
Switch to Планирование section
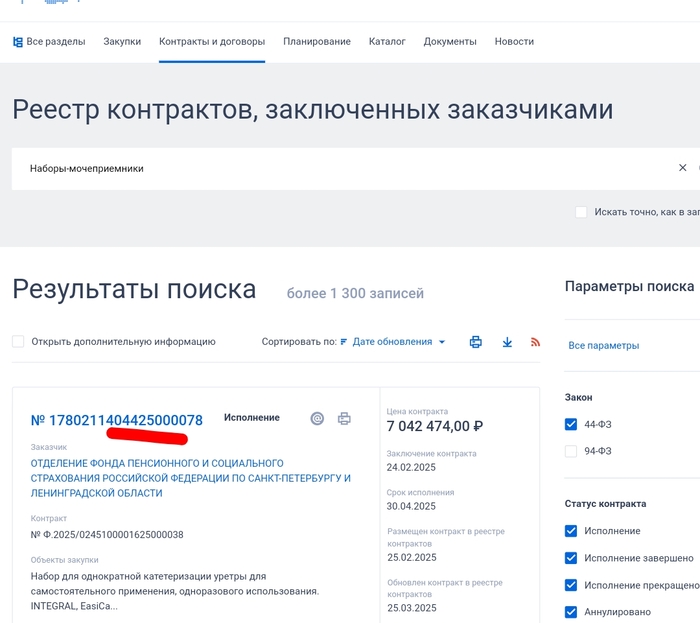316,42
